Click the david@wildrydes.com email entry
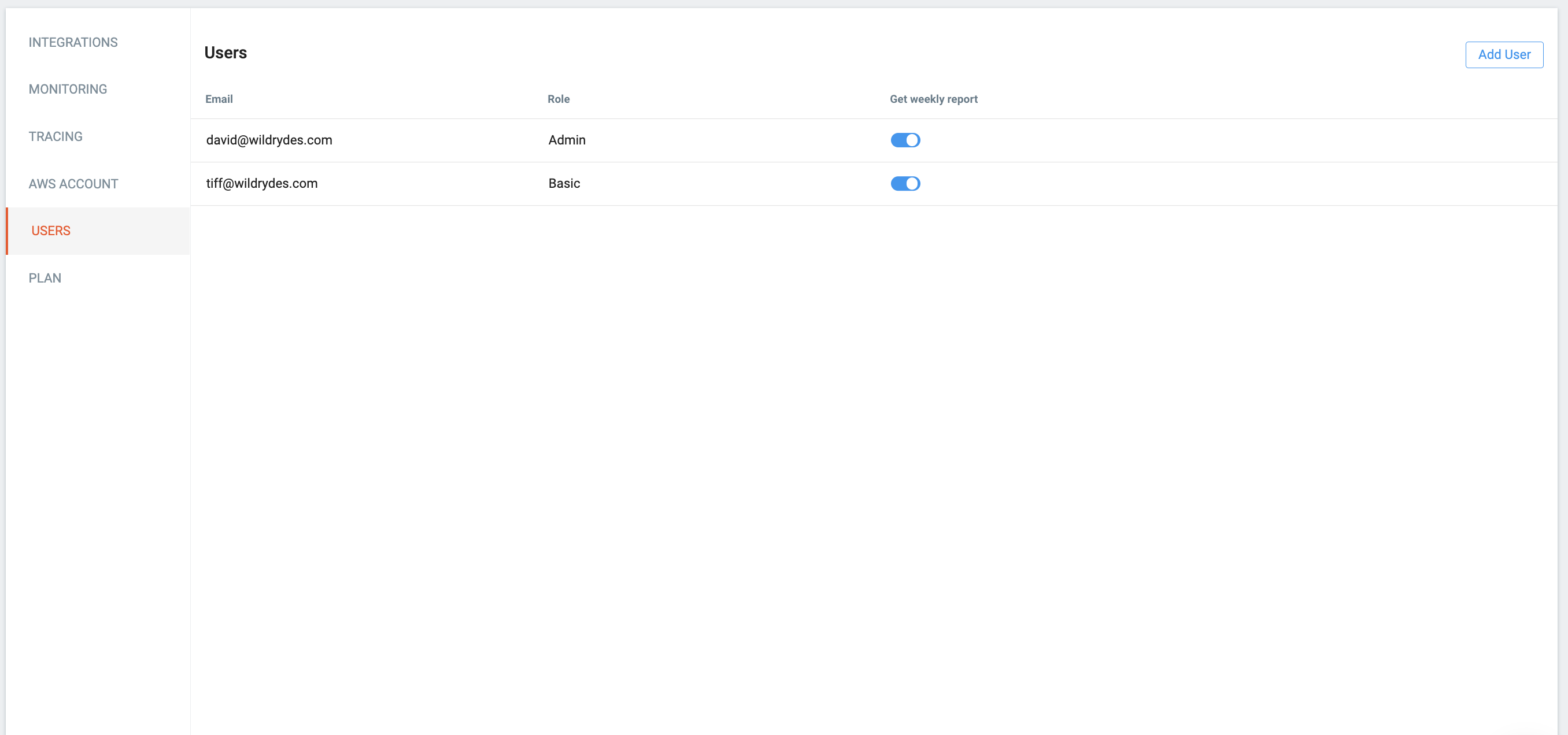 [269, 140]
